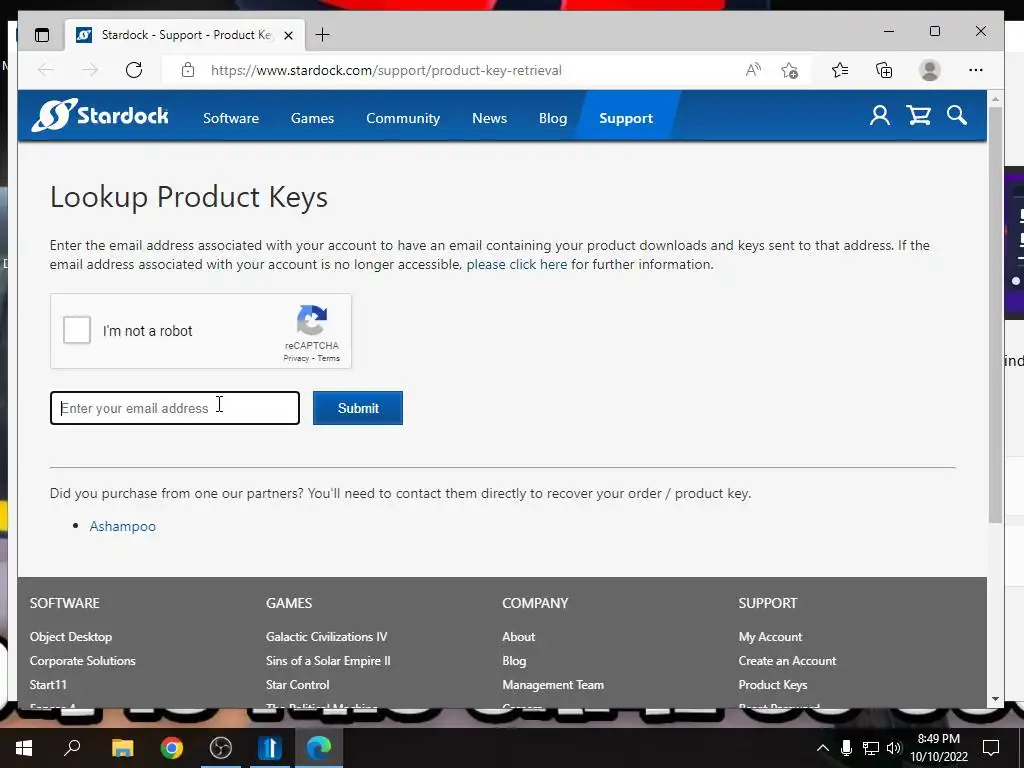The image size is (1024, 768).
Task: Open the Collections icon
Action: [884, 70]
